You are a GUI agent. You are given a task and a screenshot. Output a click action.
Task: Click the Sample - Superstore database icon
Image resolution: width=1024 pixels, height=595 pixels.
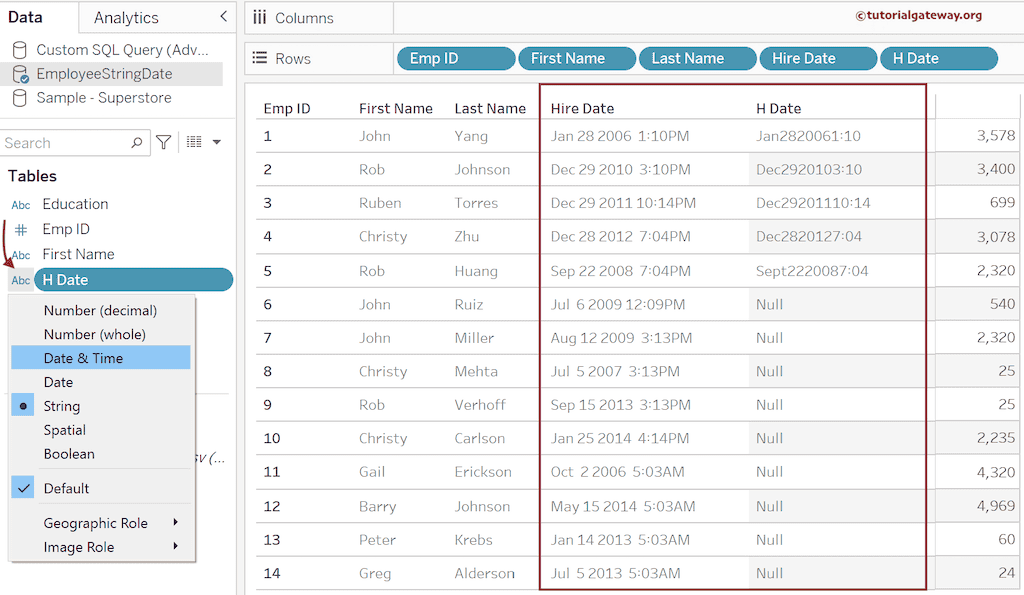coord(20,98)
